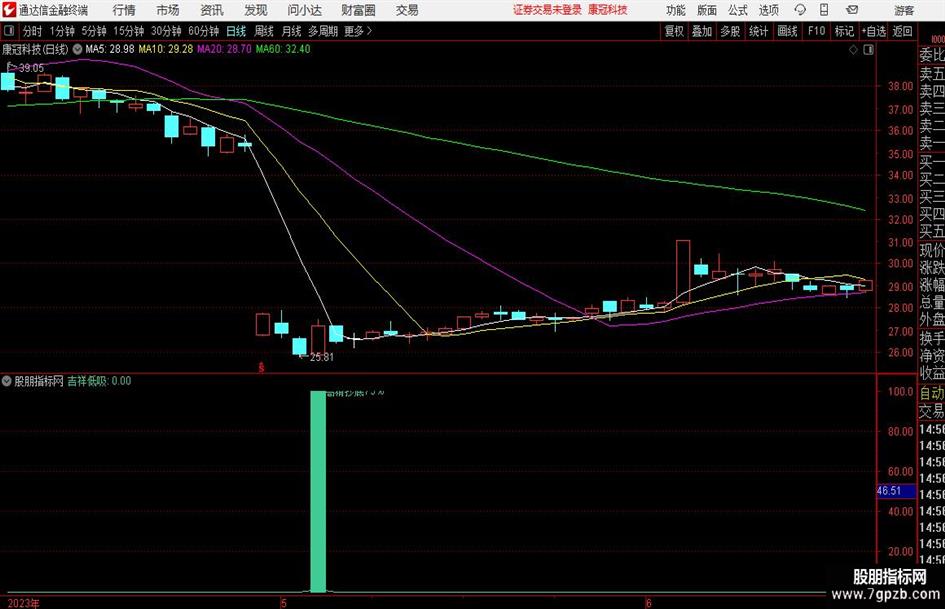Toggle the side panel icon near the diamond
This screenshot has height=609, width=945.
tap(868, 49)
